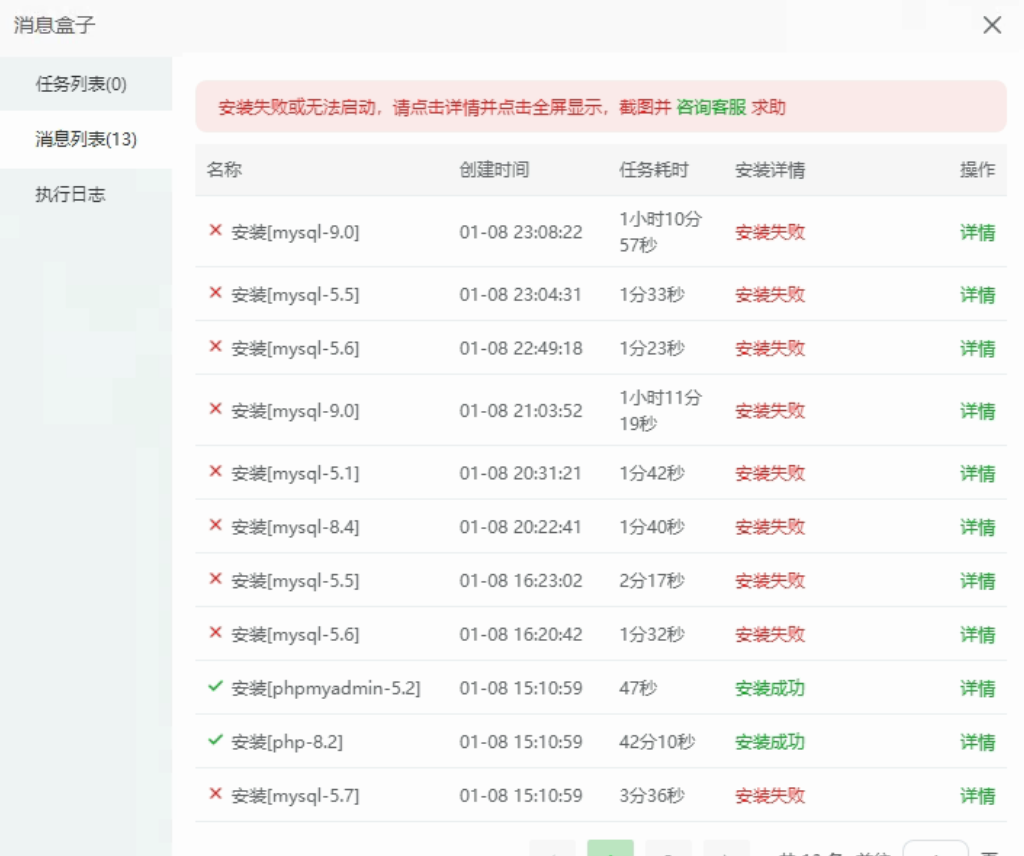The image size is (1024, 856).
Task: Click the red X icon for mysql-5.5 at 16:23:02
Action: 215,580
